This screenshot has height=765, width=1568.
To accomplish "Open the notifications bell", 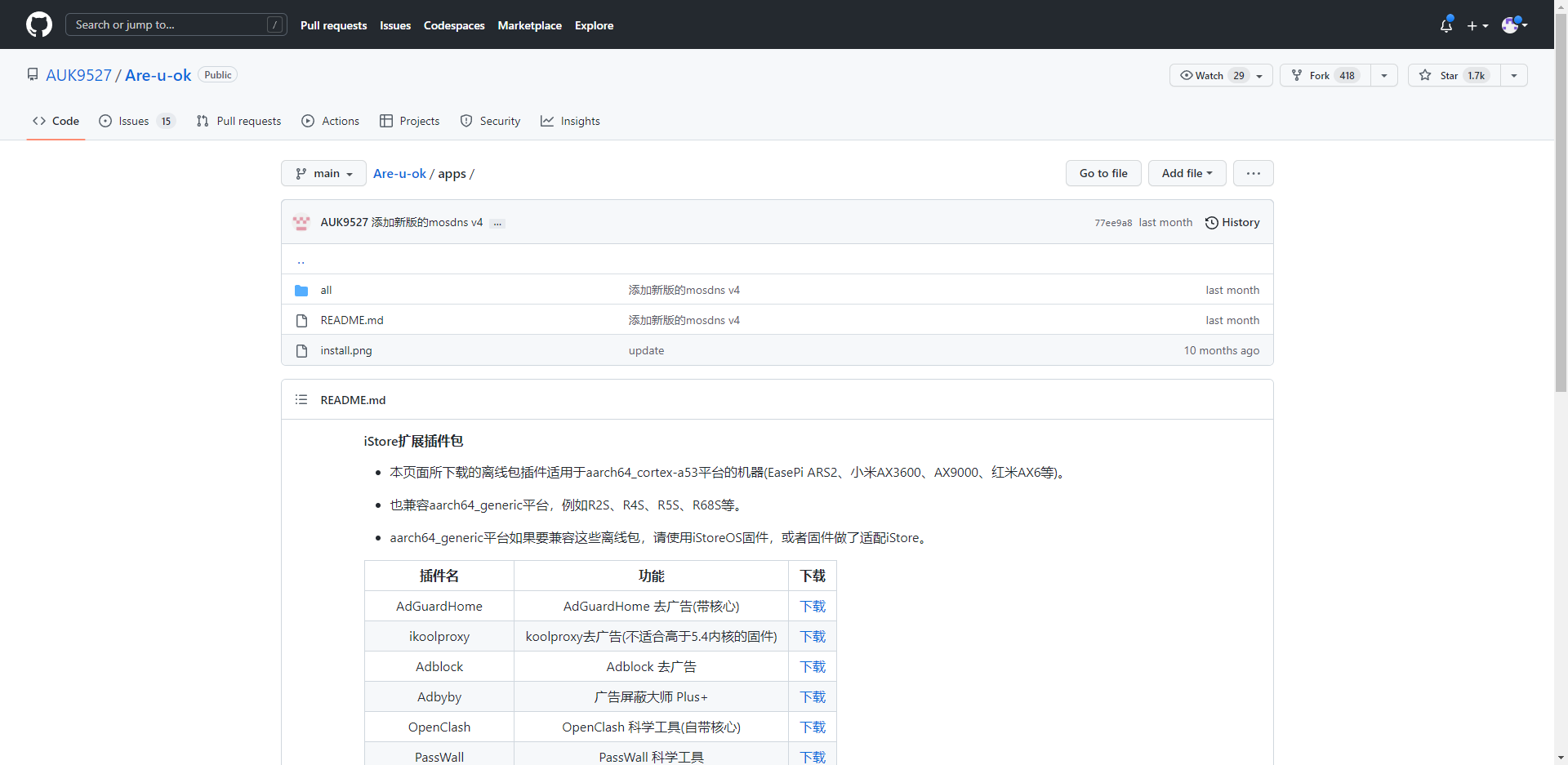I will (x=1446, y=25).
